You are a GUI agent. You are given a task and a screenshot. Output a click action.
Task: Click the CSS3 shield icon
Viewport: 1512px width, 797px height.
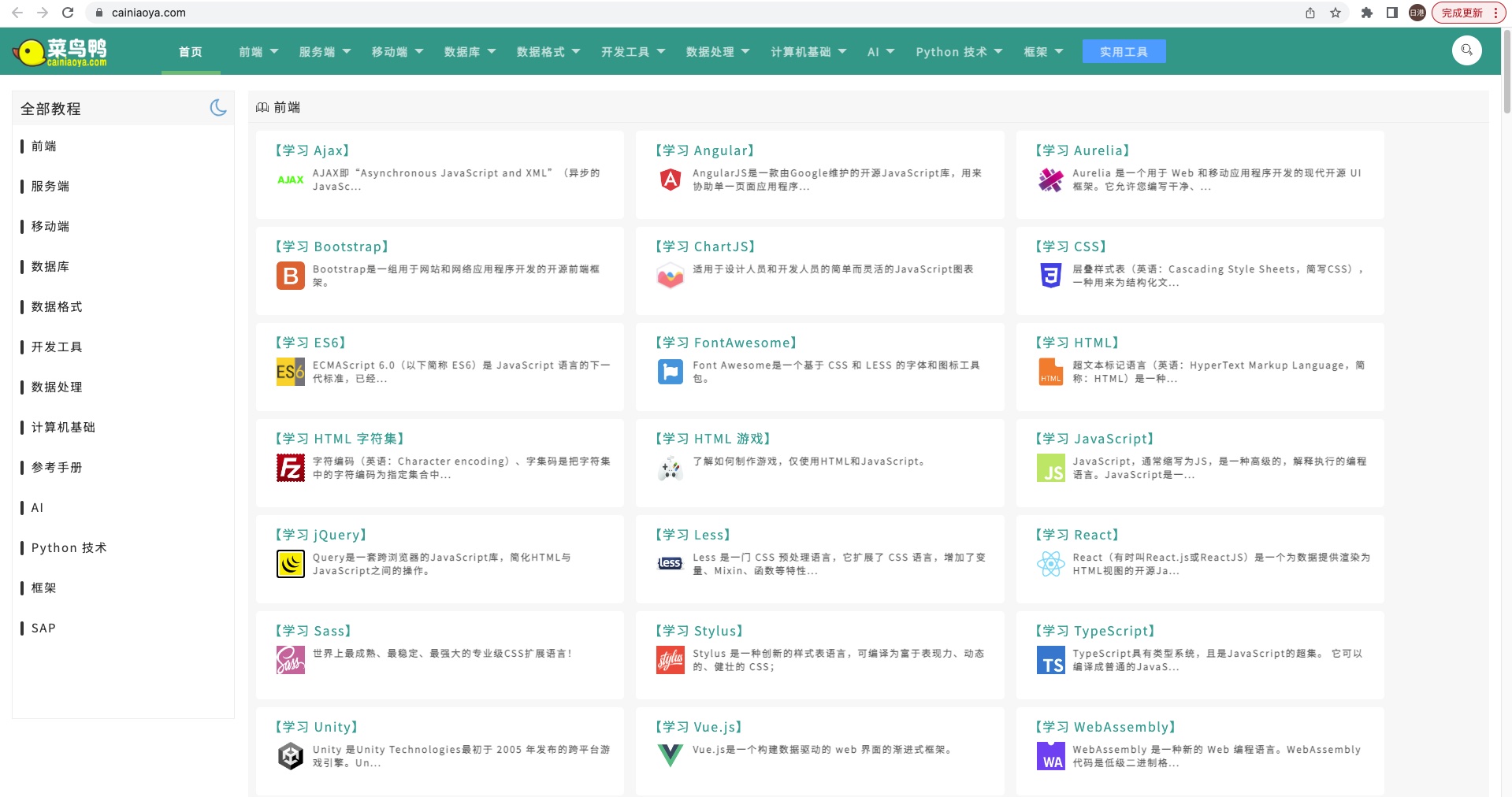tap(1050, 276)
